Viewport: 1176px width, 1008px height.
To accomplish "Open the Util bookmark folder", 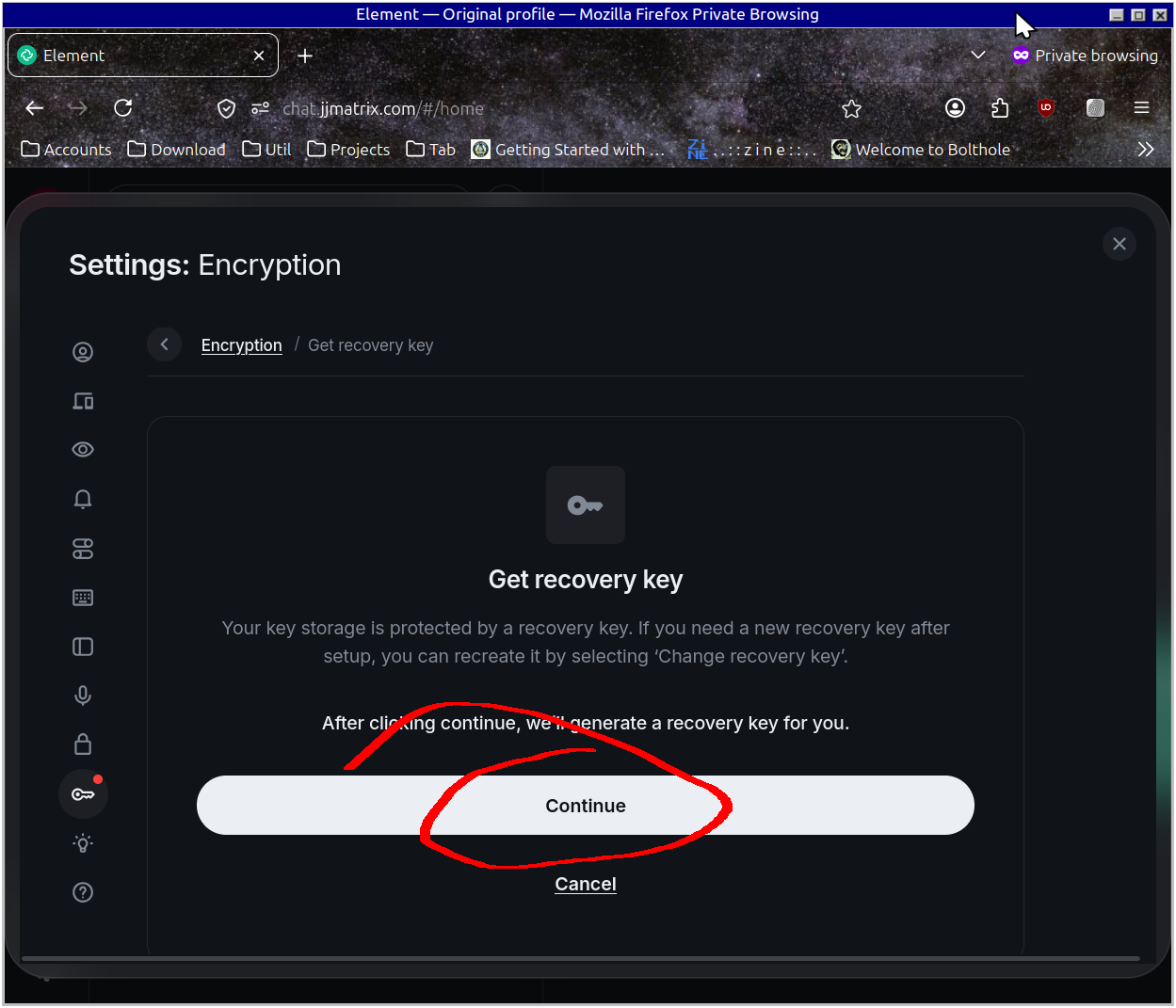I will tap(266, 150).
